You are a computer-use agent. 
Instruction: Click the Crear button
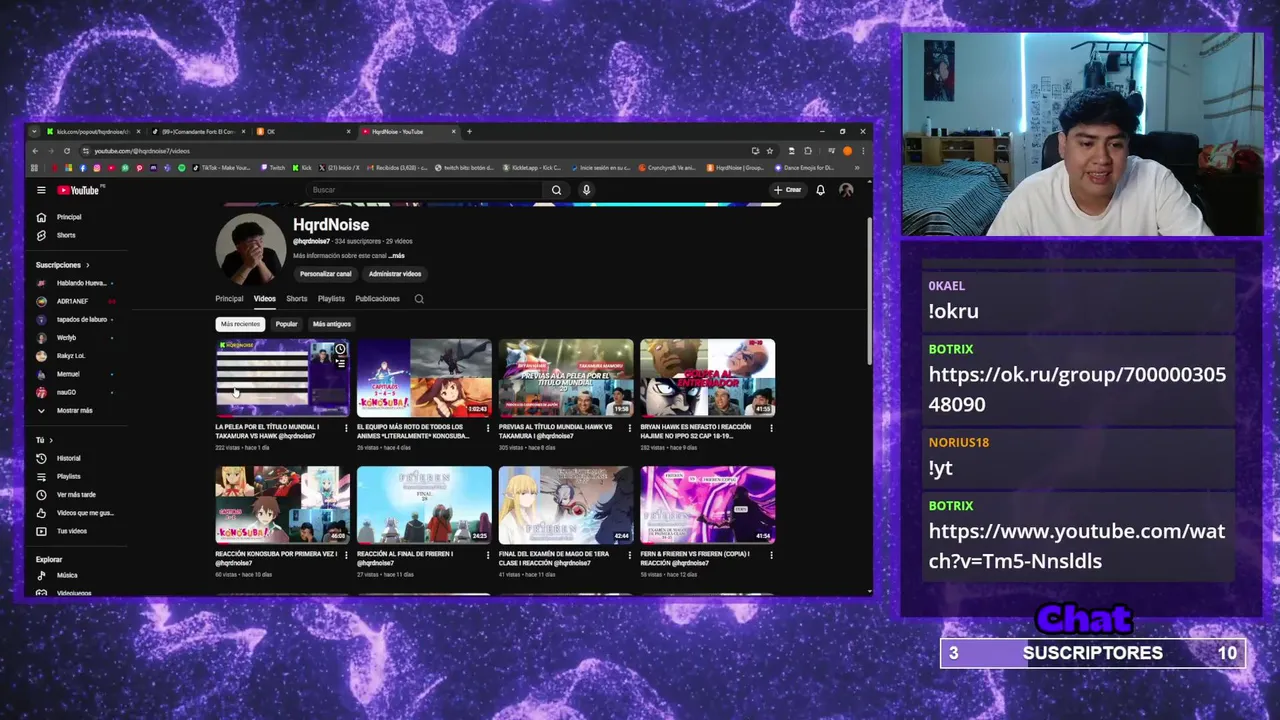click(788, 190)
